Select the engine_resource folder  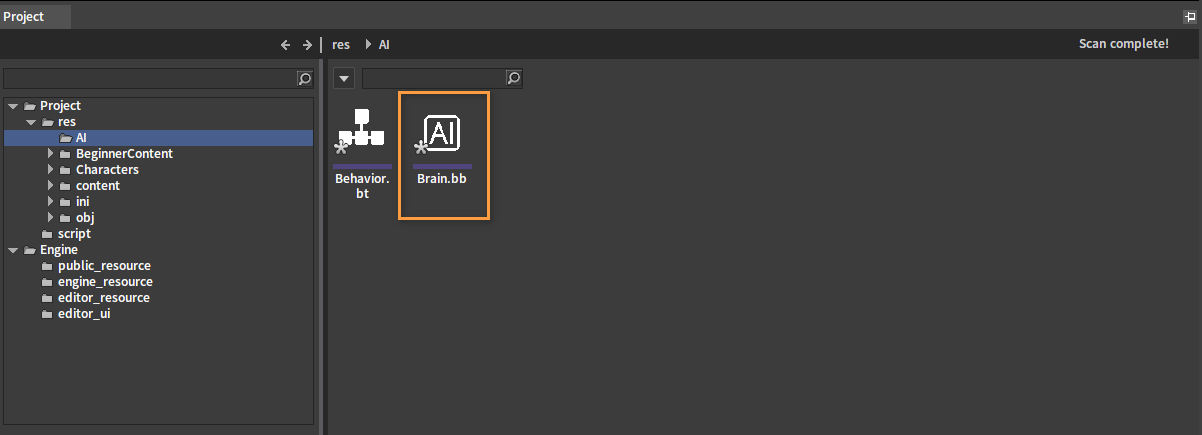(x=159, y=282)
